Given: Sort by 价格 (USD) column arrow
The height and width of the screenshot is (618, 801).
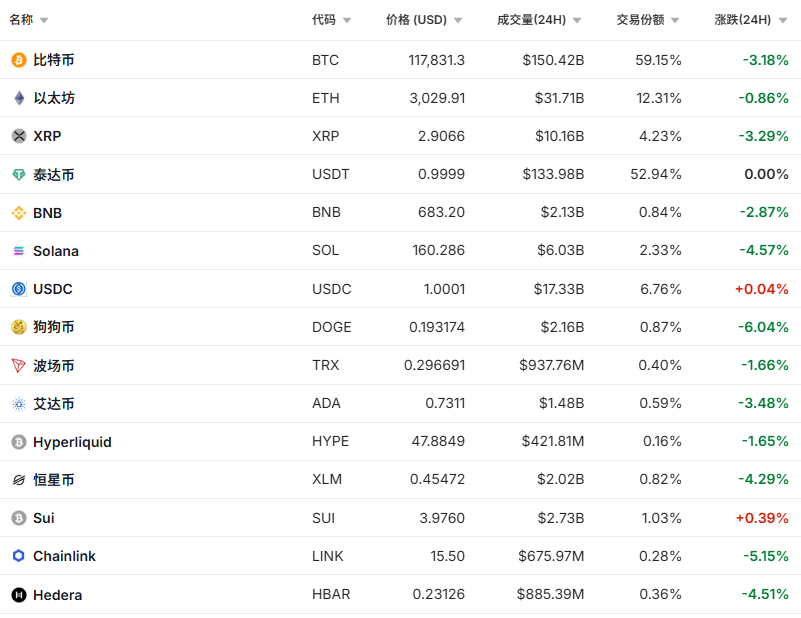Looking at the screenshot, I should coord(458,20).
